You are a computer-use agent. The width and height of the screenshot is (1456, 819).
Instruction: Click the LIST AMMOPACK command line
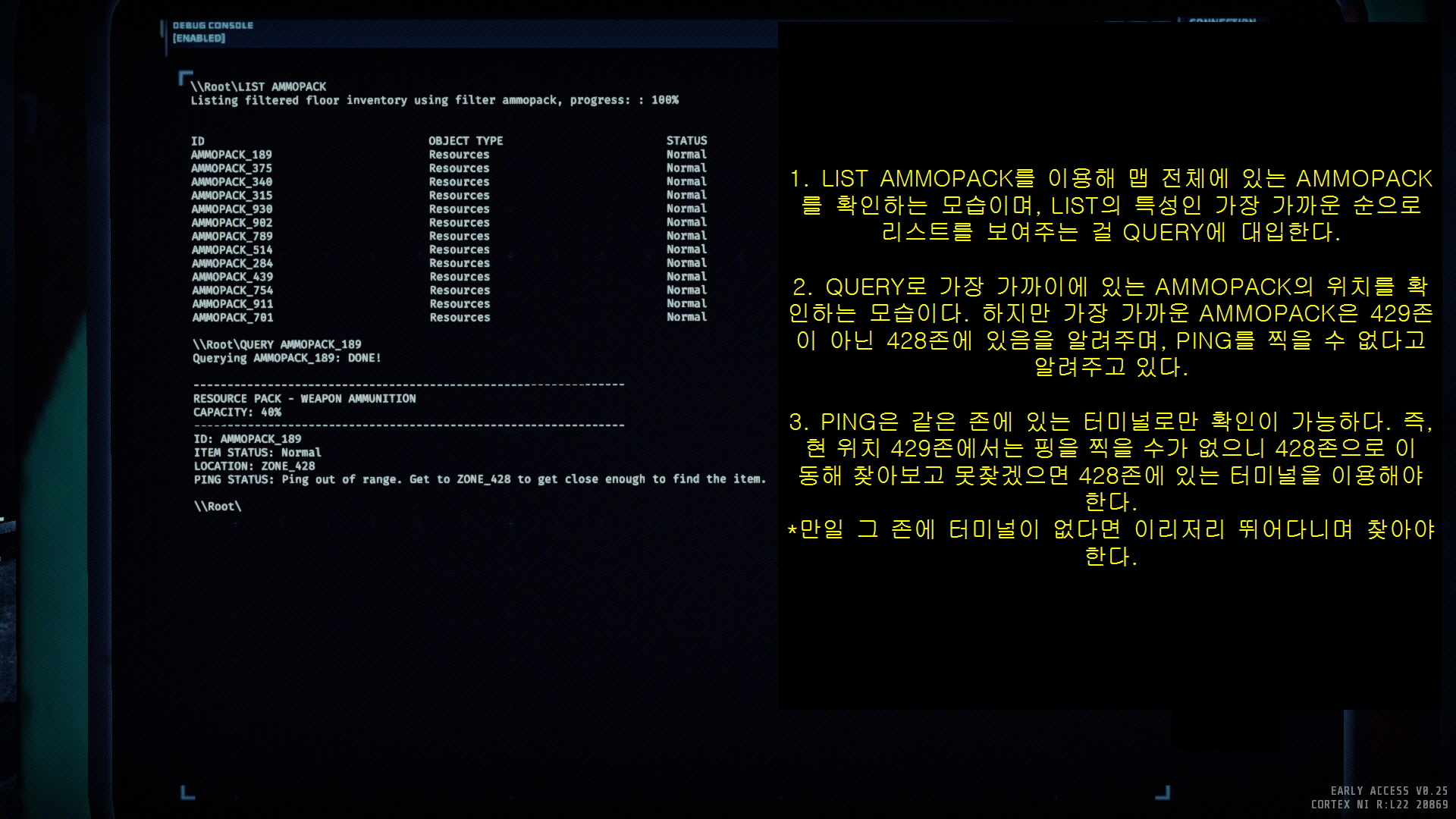click(x=259, y=86)
